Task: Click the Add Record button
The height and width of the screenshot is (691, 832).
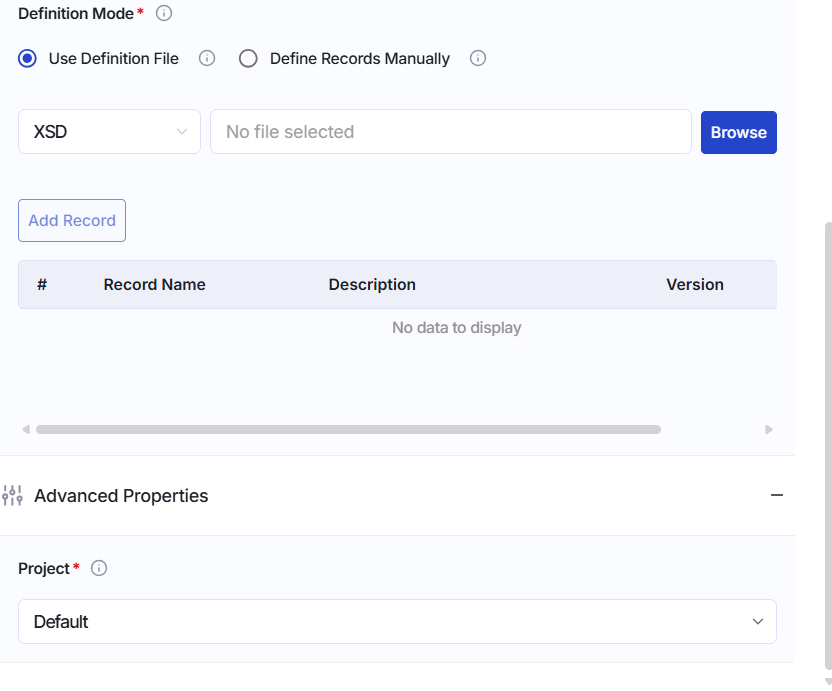Action: pyautogui.click(x=72, y=220)
